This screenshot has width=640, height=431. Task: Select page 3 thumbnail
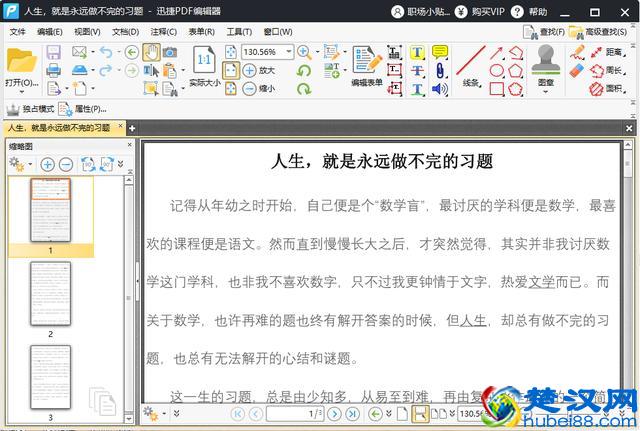(51, 377)
